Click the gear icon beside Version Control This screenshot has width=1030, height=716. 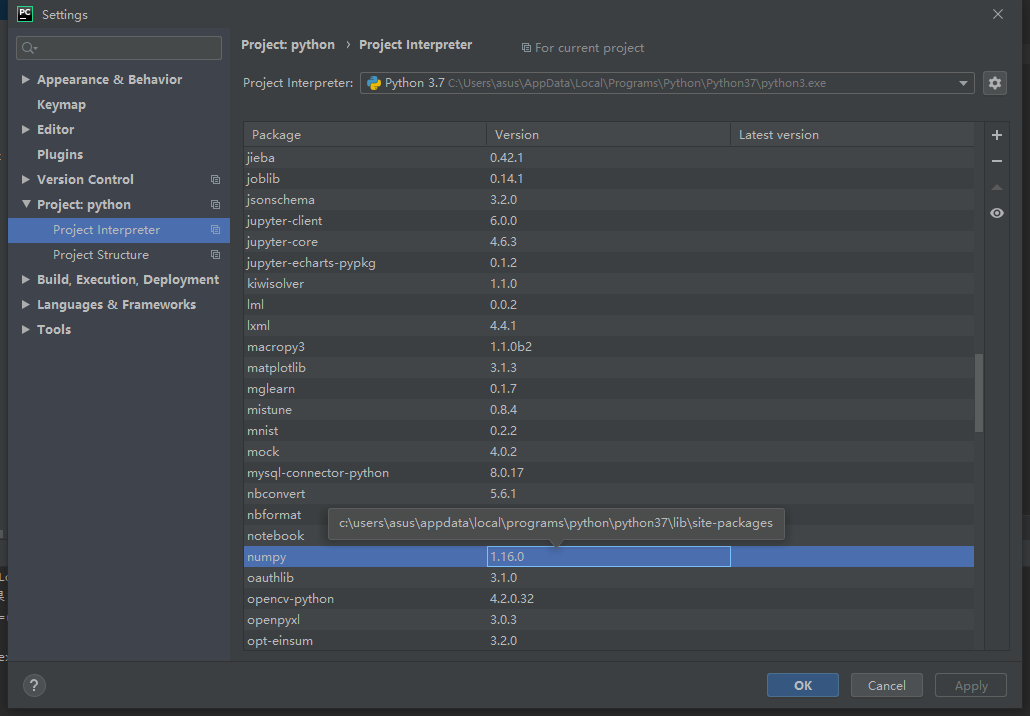coord(215,179)
